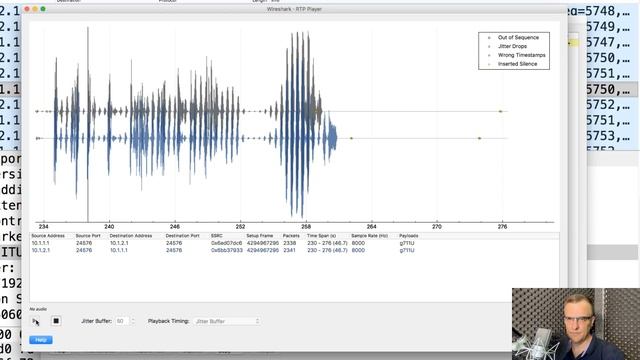Click the 246 second axis label
Image resolution: width=640 pixels, height=360 pixels.
point(175,227)
